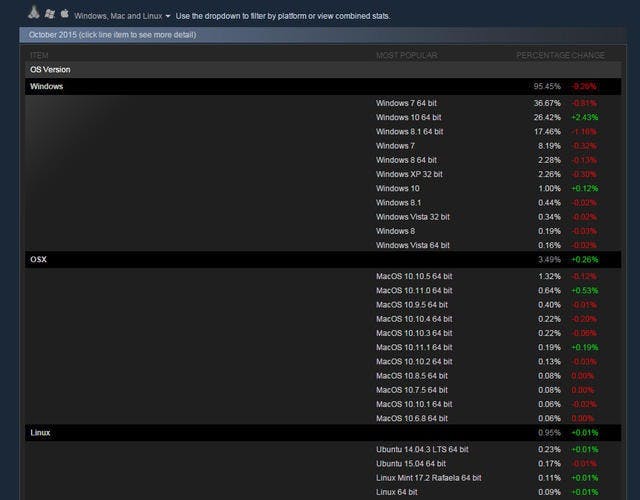Image resolution: width=640 pixels, height=500 pixels.
Task: Click the Windows 8.1 64 bit entry
Action: (x=409, y=132)
